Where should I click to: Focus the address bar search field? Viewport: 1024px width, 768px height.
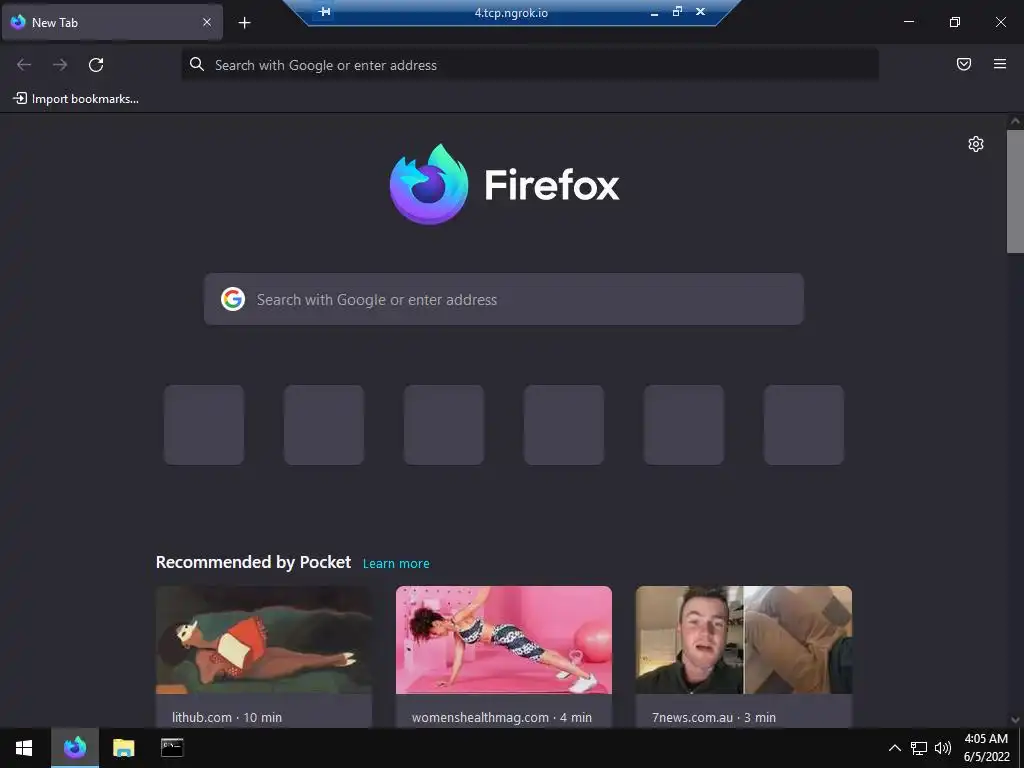click(530, 65)
